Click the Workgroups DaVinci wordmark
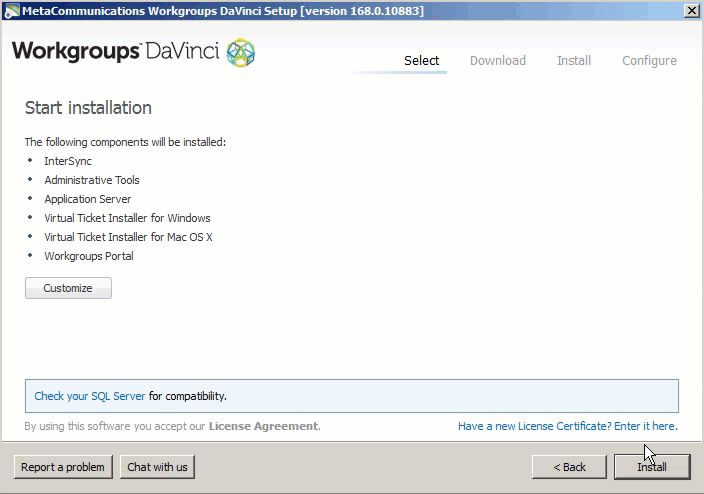This screenshot has height=494, width=704. (x=115, y=51)
